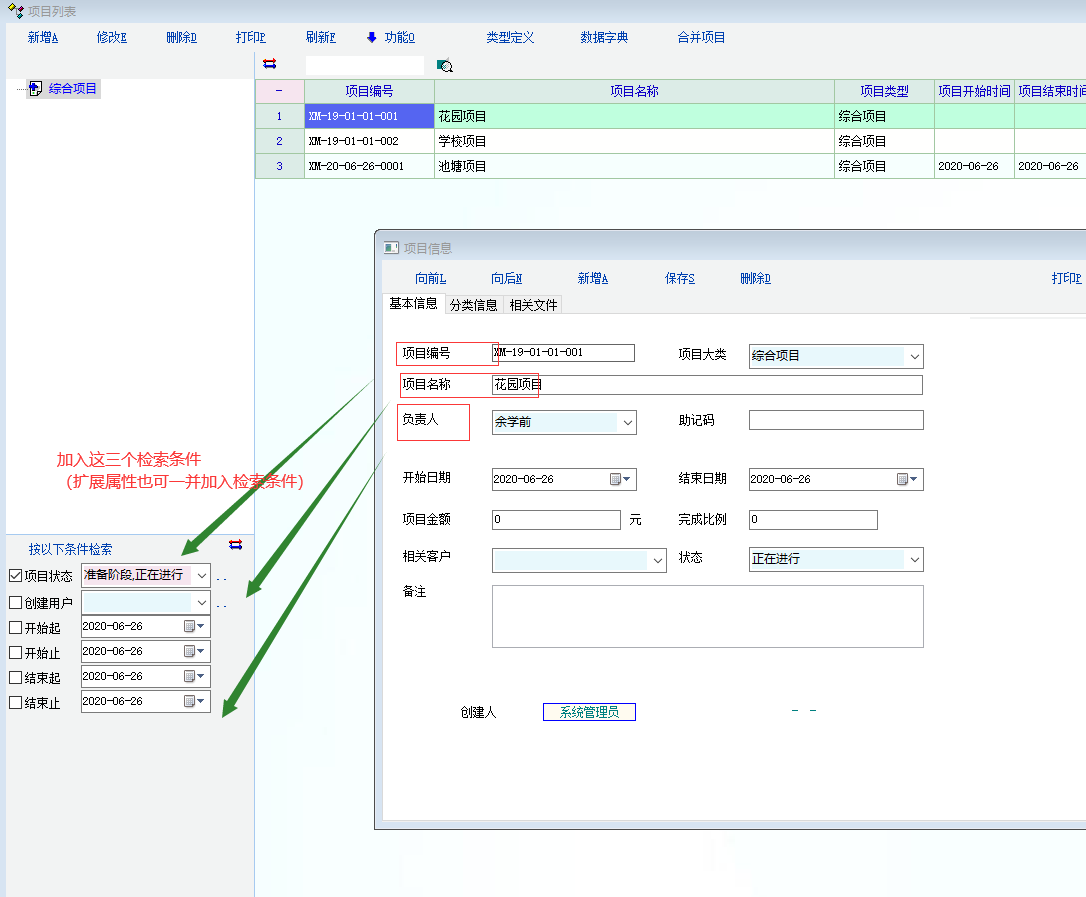This screenshot has width=1086, height=897.
Task: Expand the 状态 dropdown showing 正在进行
Action: pyautogui.click(x=914, y=560)
